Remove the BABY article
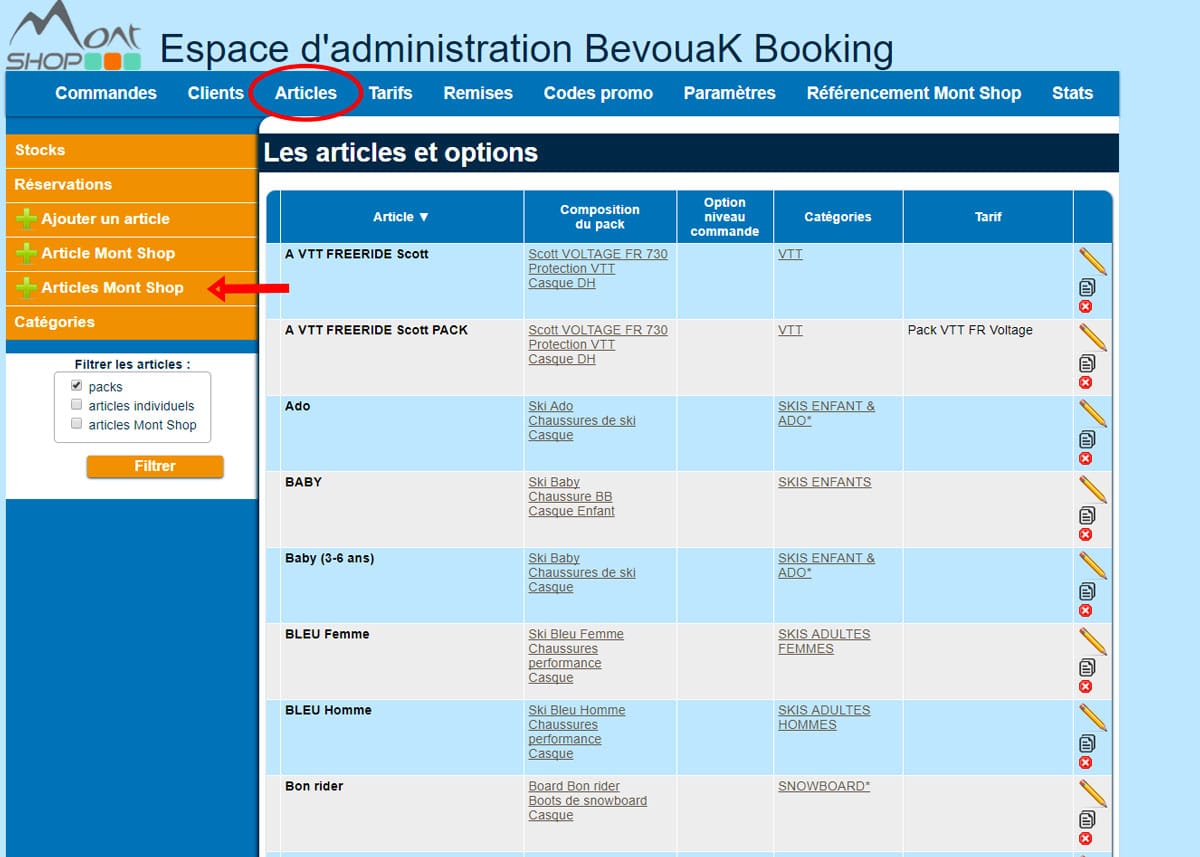 coord(1085,534)
